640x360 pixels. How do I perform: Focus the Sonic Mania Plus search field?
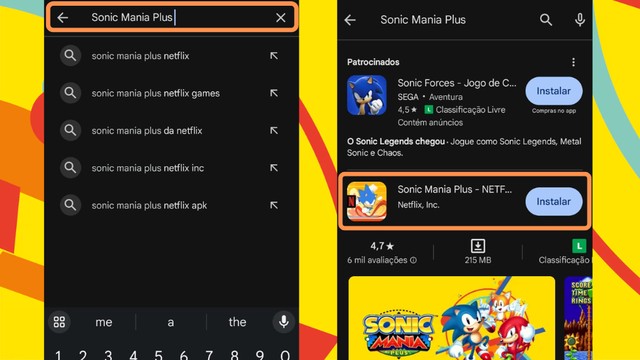(172, 17)
